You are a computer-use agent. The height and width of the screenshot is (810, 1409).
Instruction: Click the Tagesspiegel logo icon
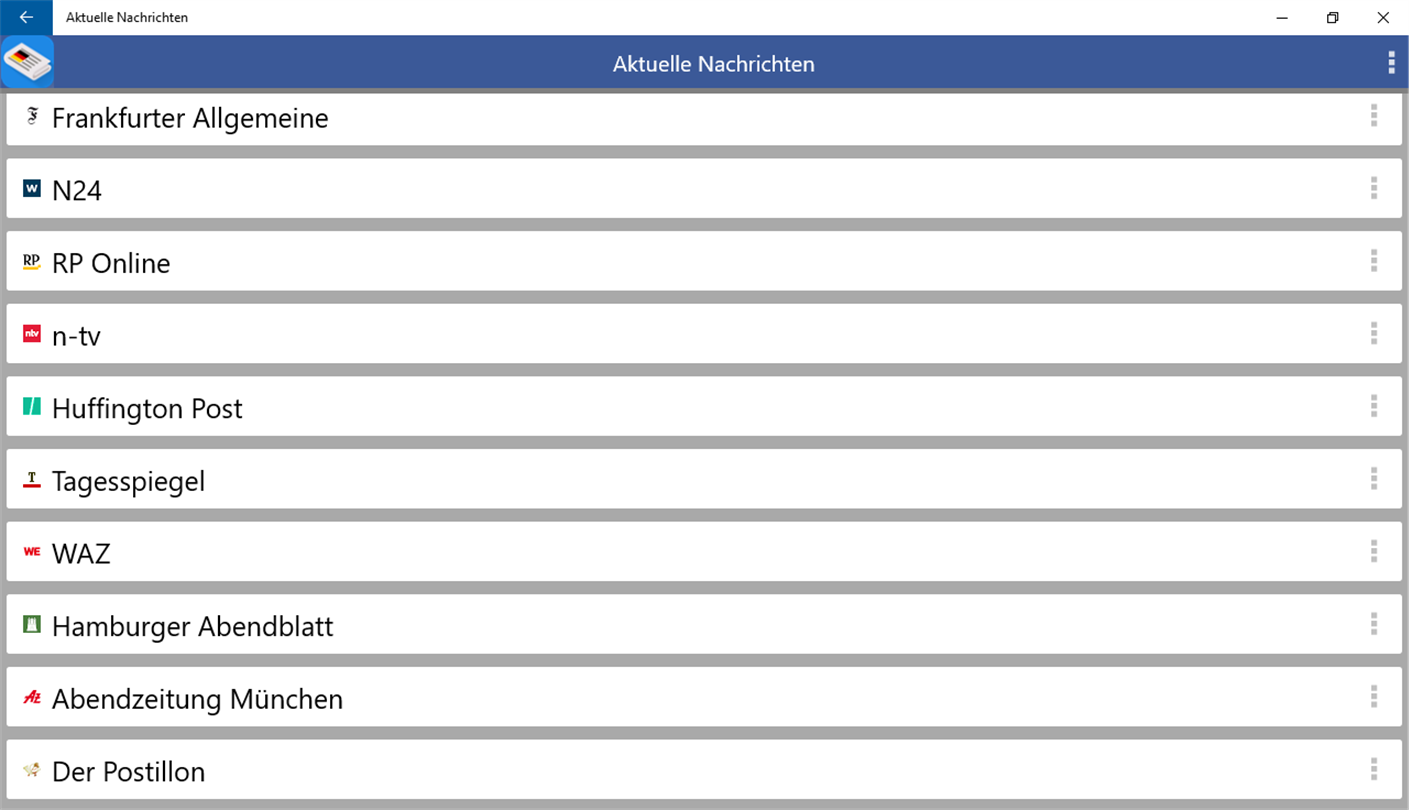coord(32,480)
